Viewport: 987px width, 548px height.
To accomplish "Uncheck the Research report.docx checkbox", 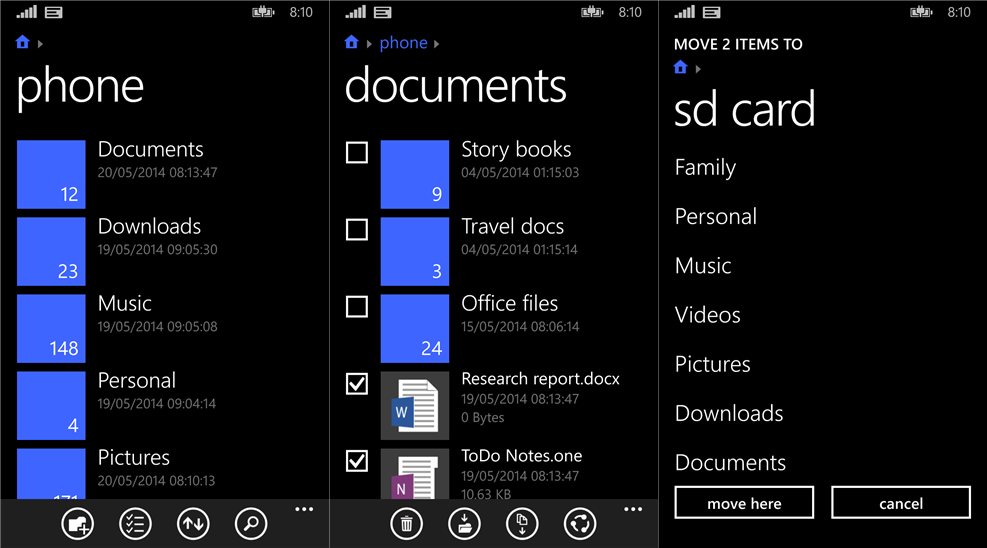I will click(x=357, y=384).
